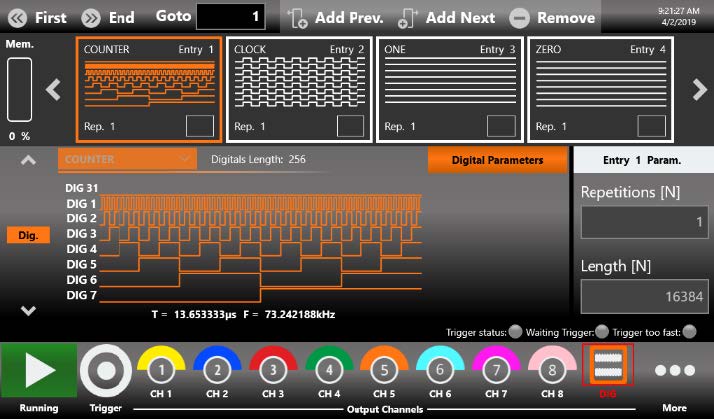This screenshot has height=419, width=714.
Task: Open the More options ellipsis
Action: click(675, 370)
